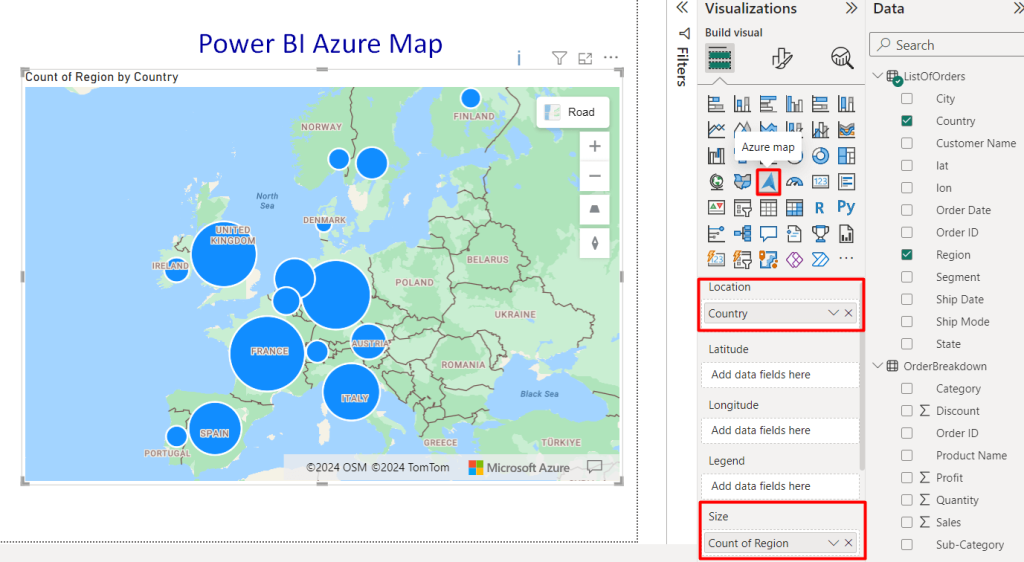
Task: Open the Format visual pane icon
Action: 782,59
